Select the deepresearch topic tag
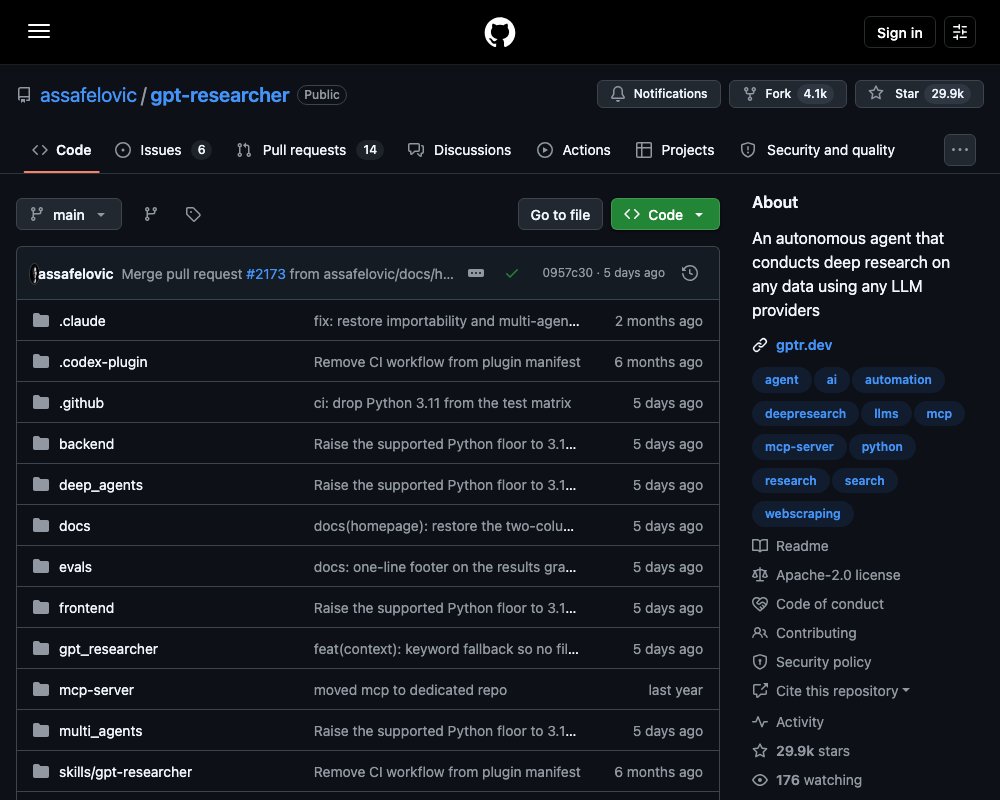Screen dimensions: 1000x800 click(x=805, y=413)
